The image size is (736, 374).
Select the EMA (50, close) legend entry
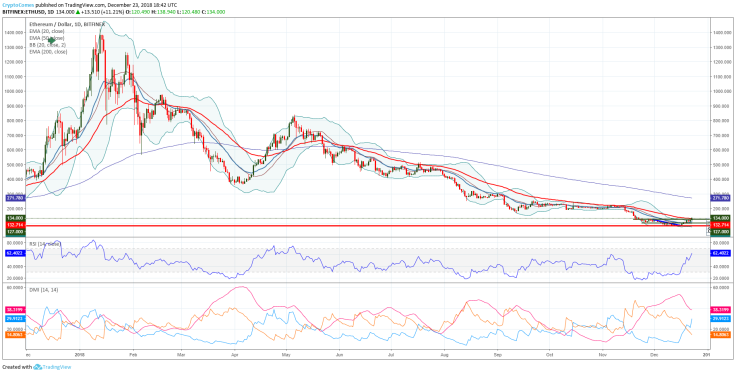47,38
